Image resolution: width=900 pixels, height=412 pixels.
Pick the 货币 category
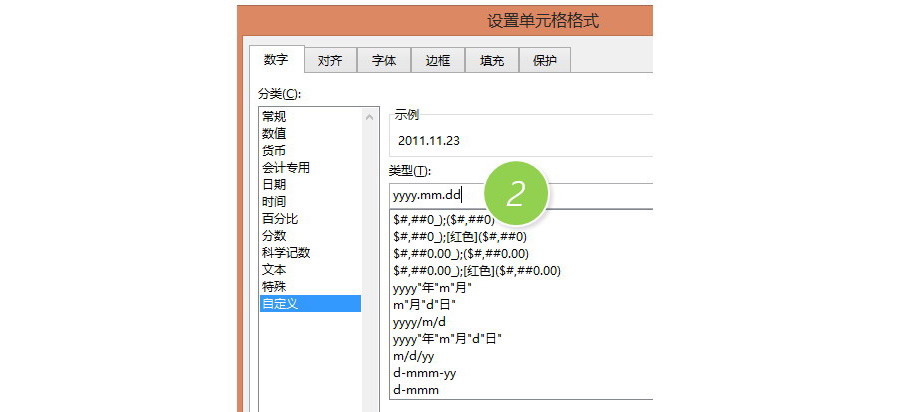[311, 151]
